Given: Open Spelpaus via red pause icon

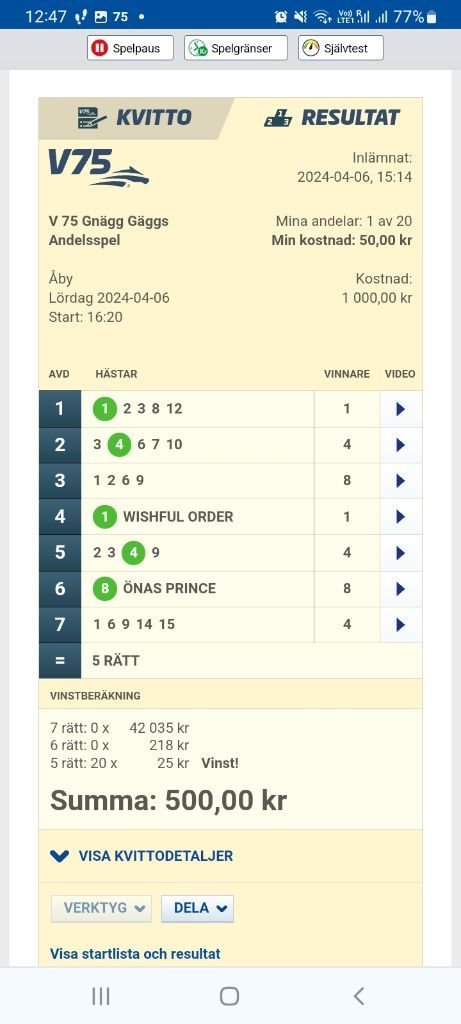Looking at the screenshot, I should [131, 48].
